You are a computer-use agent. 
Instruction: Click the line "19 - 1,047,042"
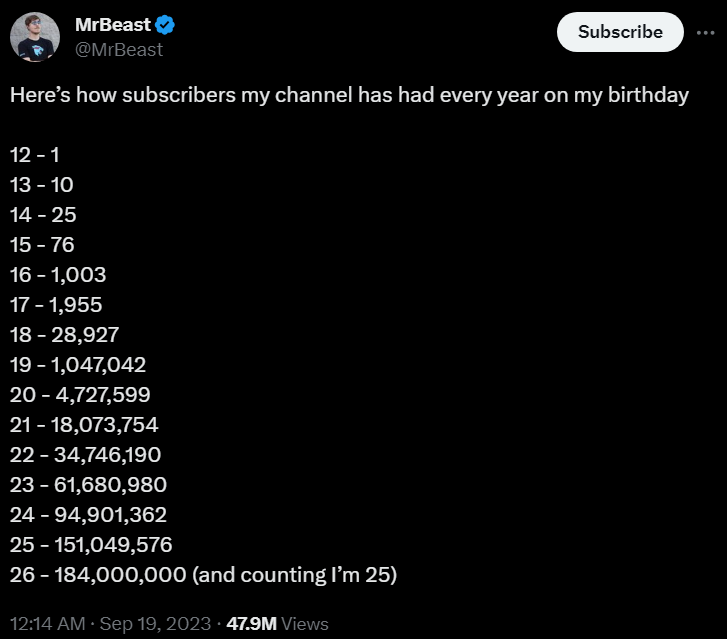78,365
